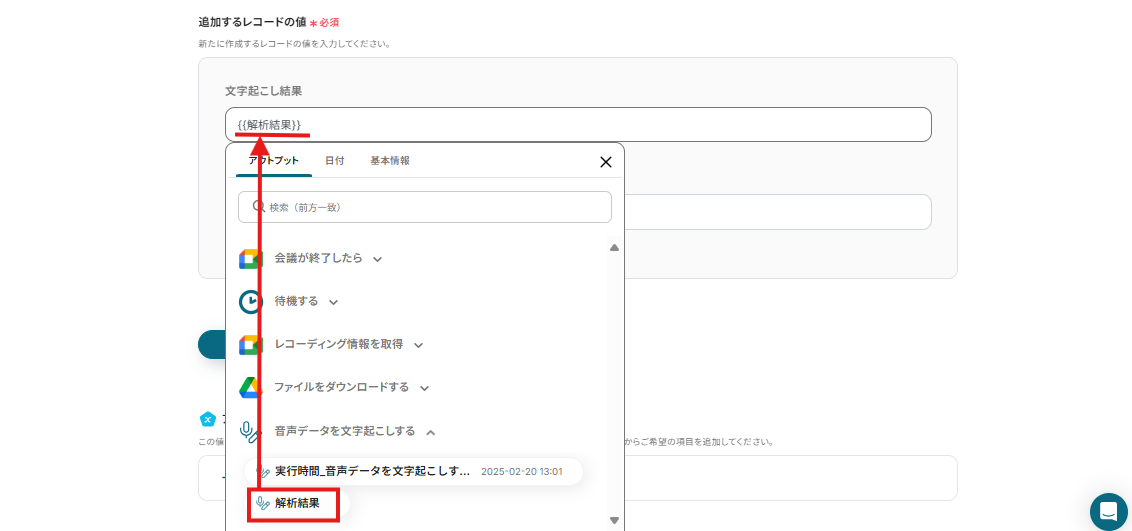Switch to the 日付 tab
This screenshot has height=531, width=1132.
click(x=334, y=161)
